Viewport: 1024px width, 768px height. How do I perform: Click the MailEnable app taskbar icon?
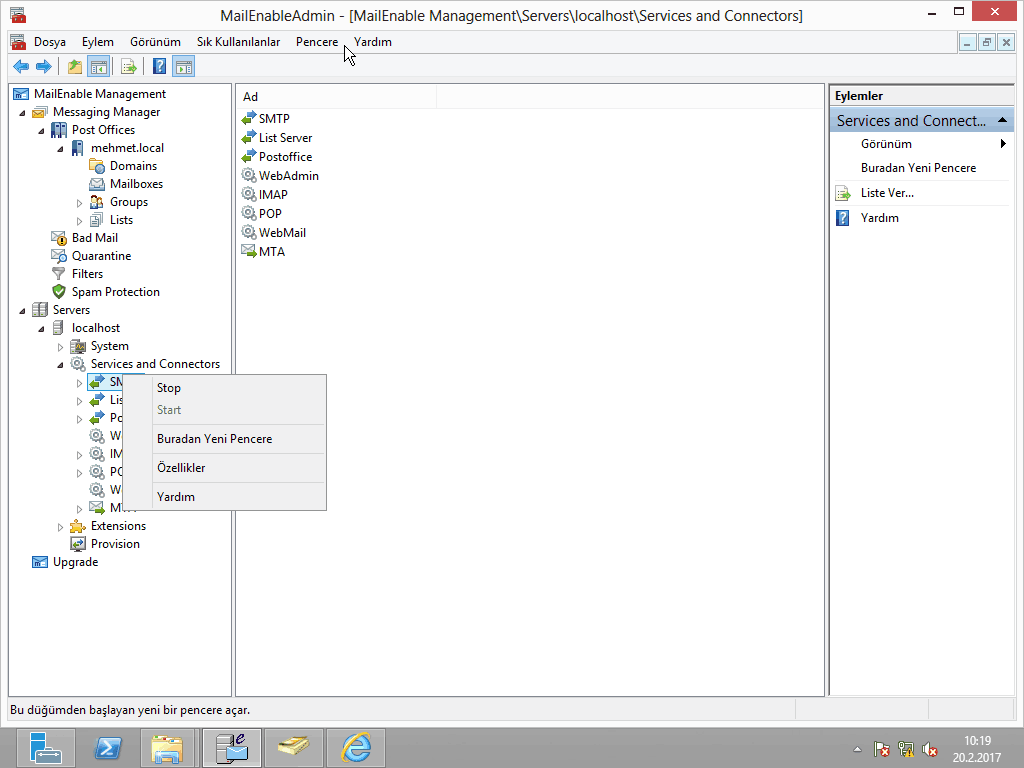point(232,748)
